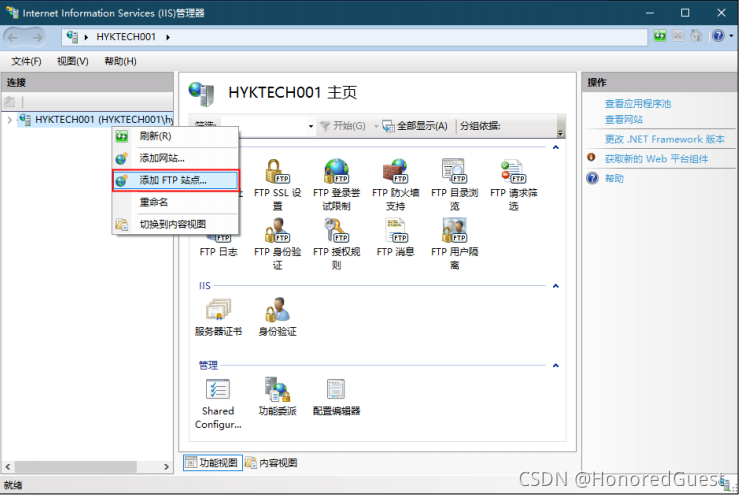Choose 重命名 from context menu
The height and width of the screenshot is (497, 740).
tap(175, 202)
